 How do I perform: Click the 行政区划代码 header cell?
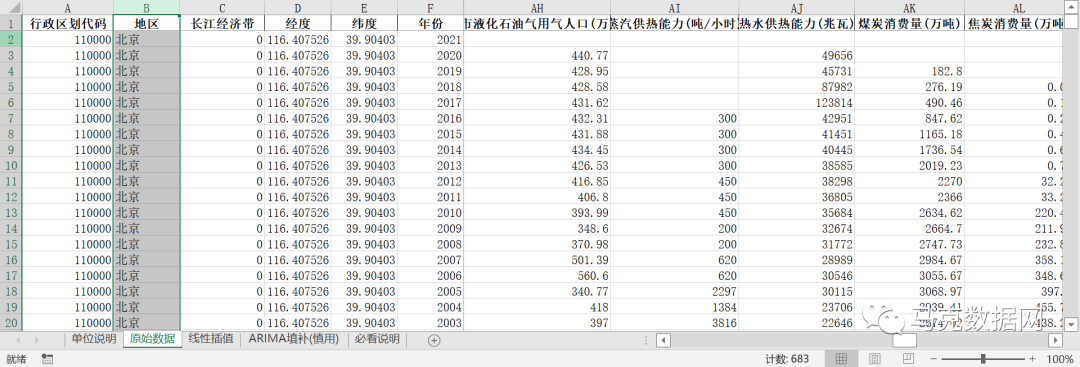click(68, 23)
